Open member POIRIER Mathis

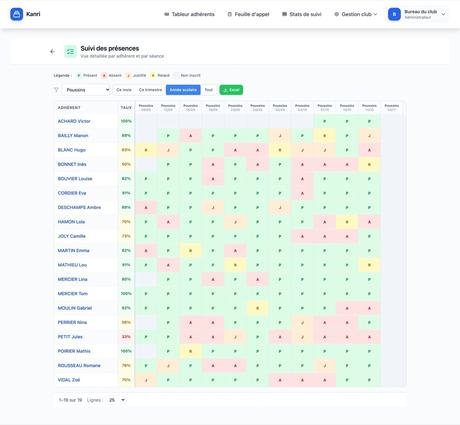(74, 351)
